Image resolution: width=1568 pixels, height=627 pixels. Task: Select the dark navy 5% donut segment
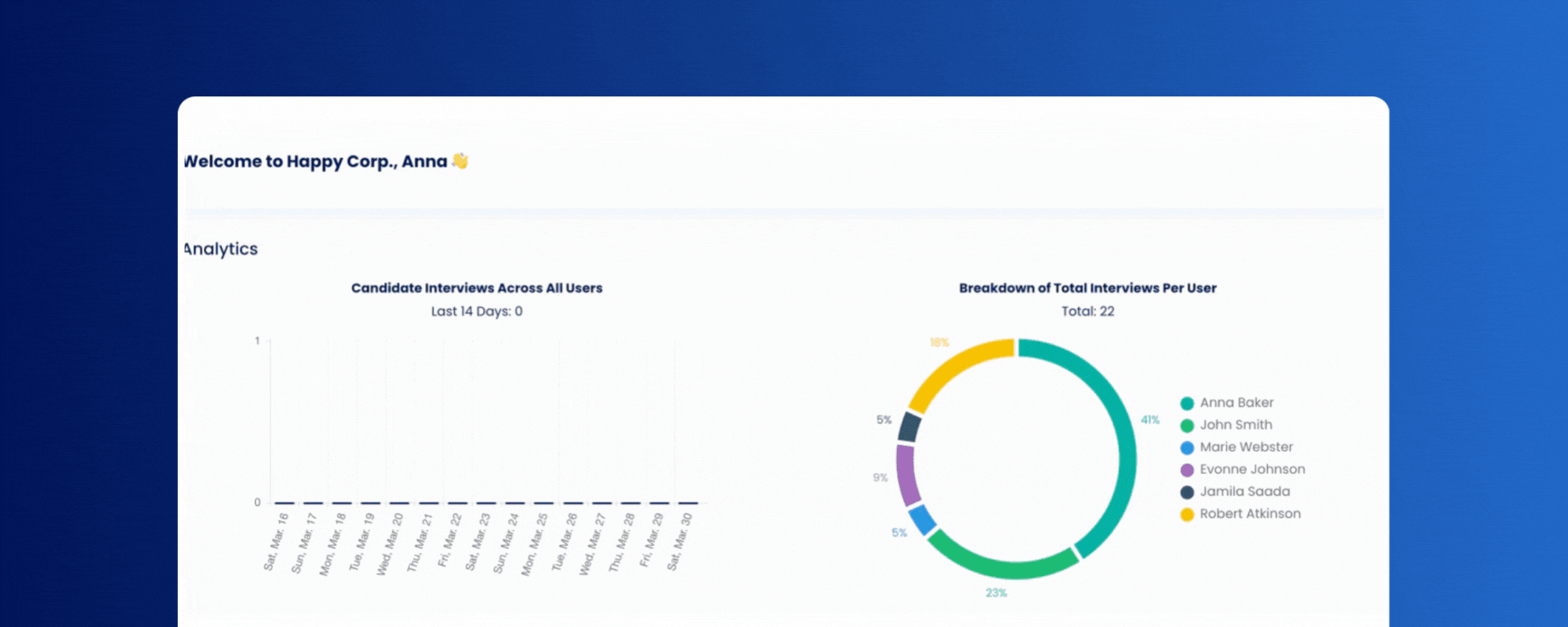point(909,427)
